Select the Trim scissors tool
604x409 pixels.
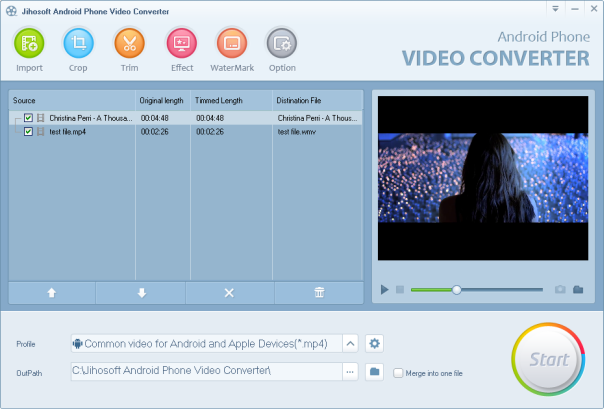point(130,44)
